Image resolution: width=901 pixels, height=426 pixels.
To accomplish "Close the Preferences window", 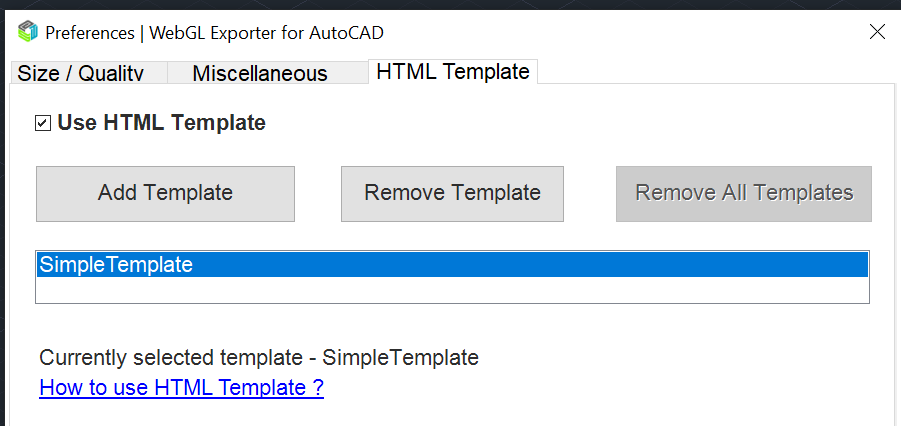I will (877, 32).
